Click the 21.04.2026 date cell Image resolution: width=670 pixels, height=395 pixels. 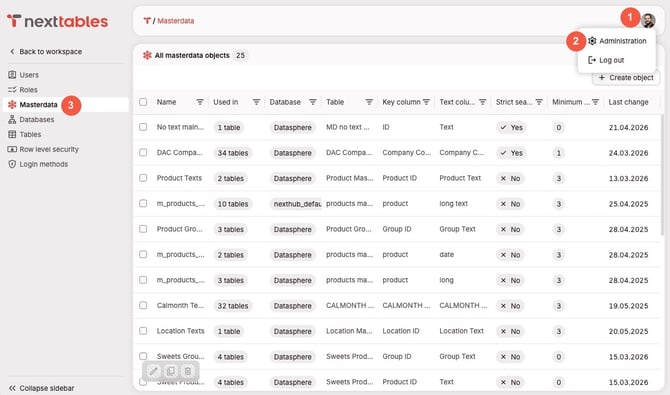coord(628,127)
